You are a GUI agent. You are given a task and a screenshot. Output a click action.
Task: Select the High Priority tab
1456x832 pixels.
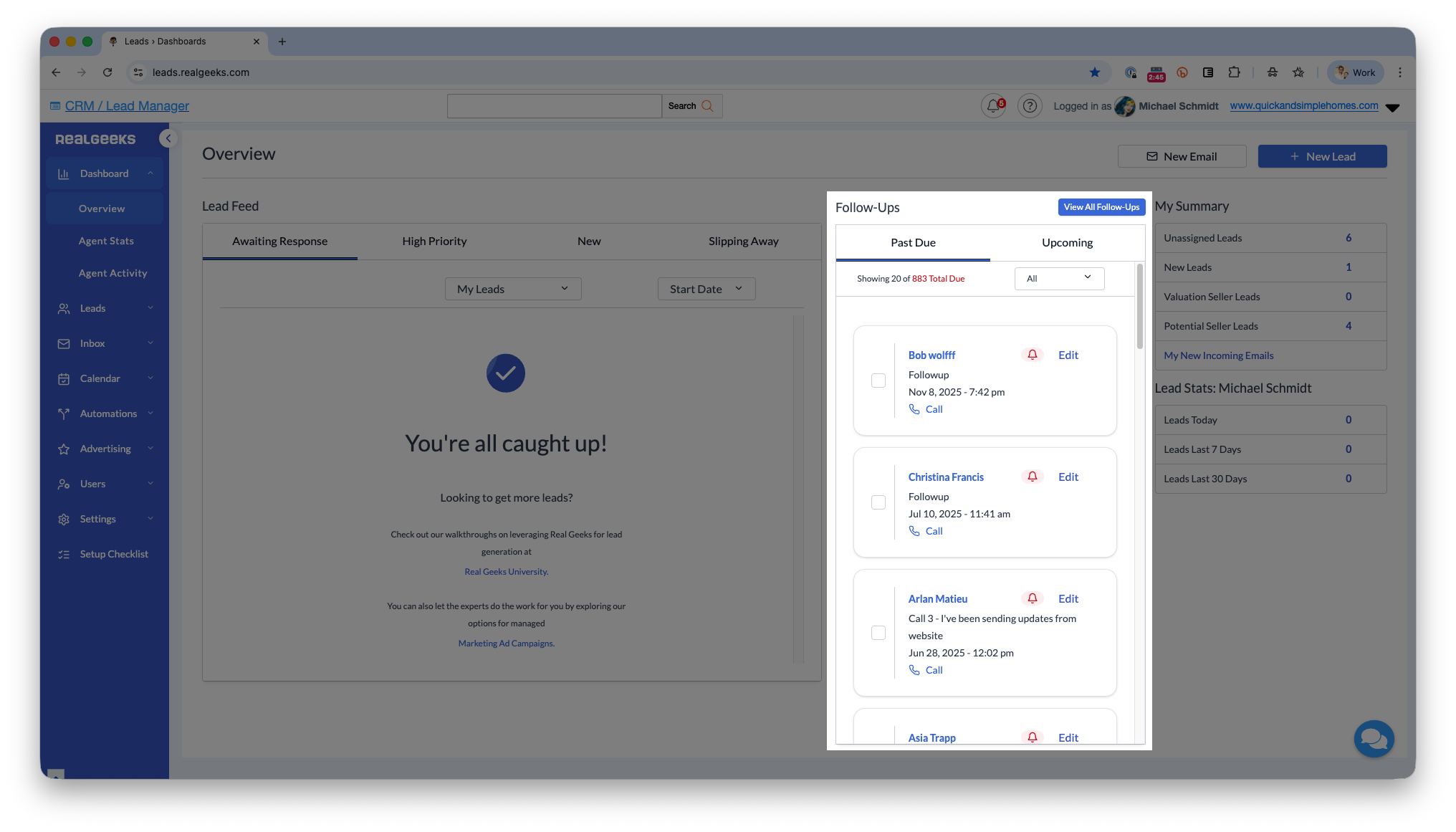coord(434,242)
